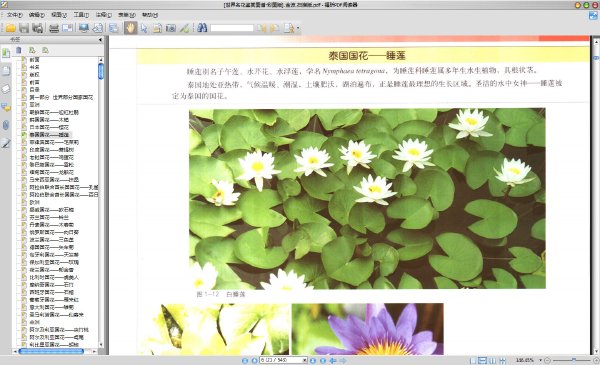Select bookmark 第一部分 世界部分国家国花

pos(61,97)
